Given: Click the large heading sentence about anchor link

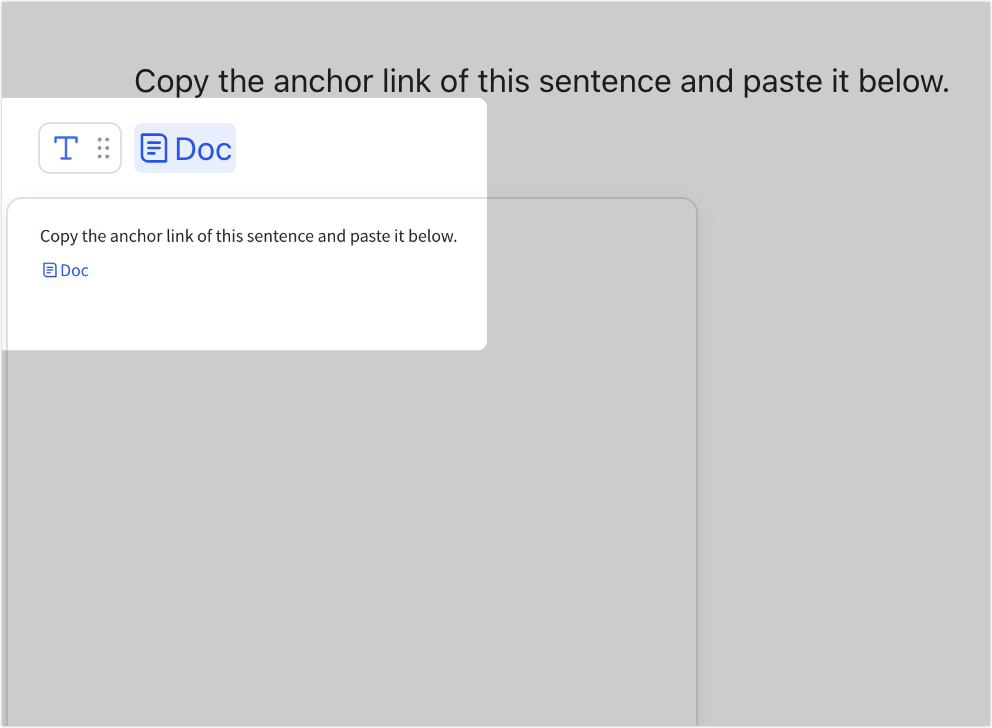Looking at the screenshot, I should (x=542, y=82).
